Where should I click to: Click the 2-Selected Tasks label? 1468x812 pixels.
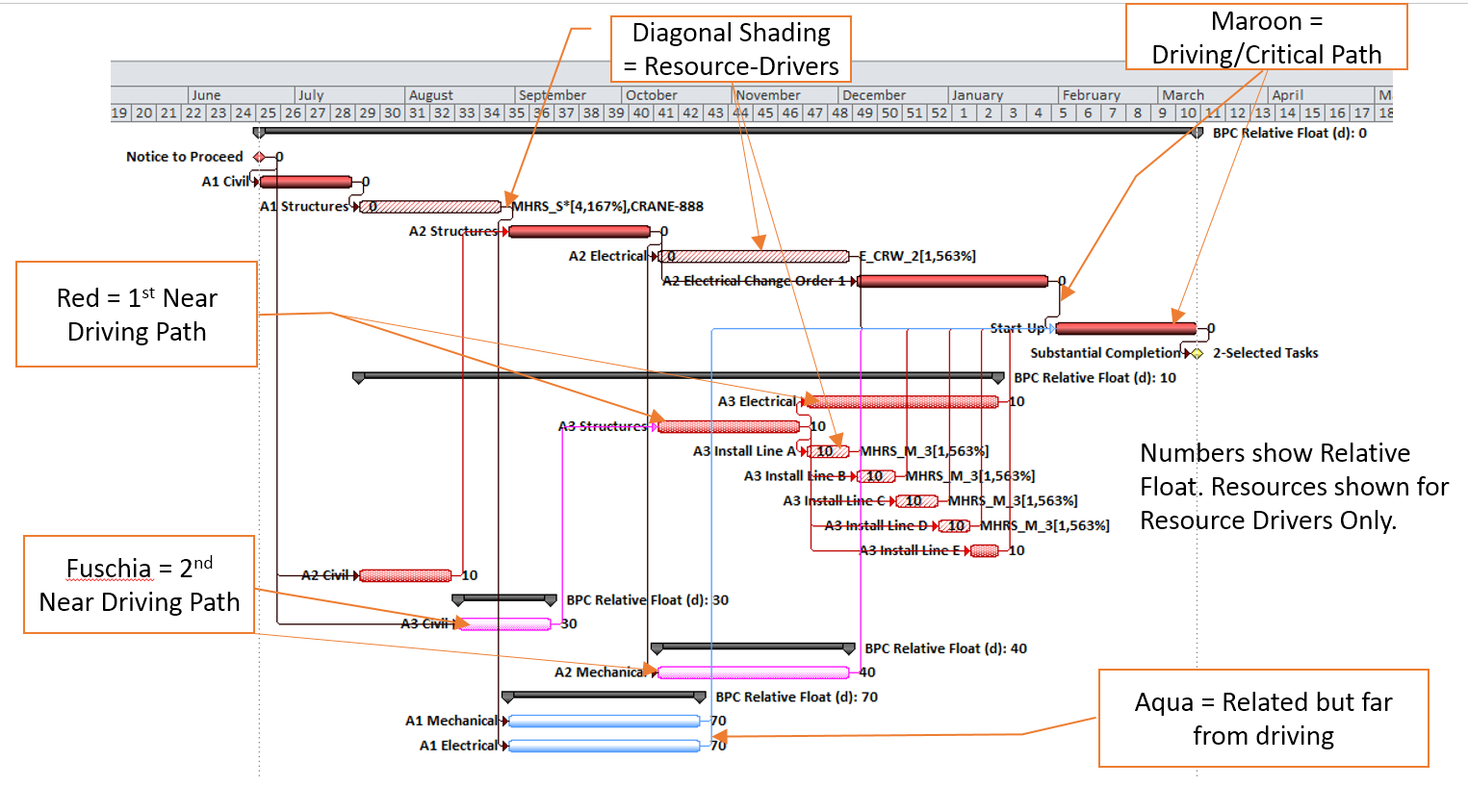[1265, 353]
